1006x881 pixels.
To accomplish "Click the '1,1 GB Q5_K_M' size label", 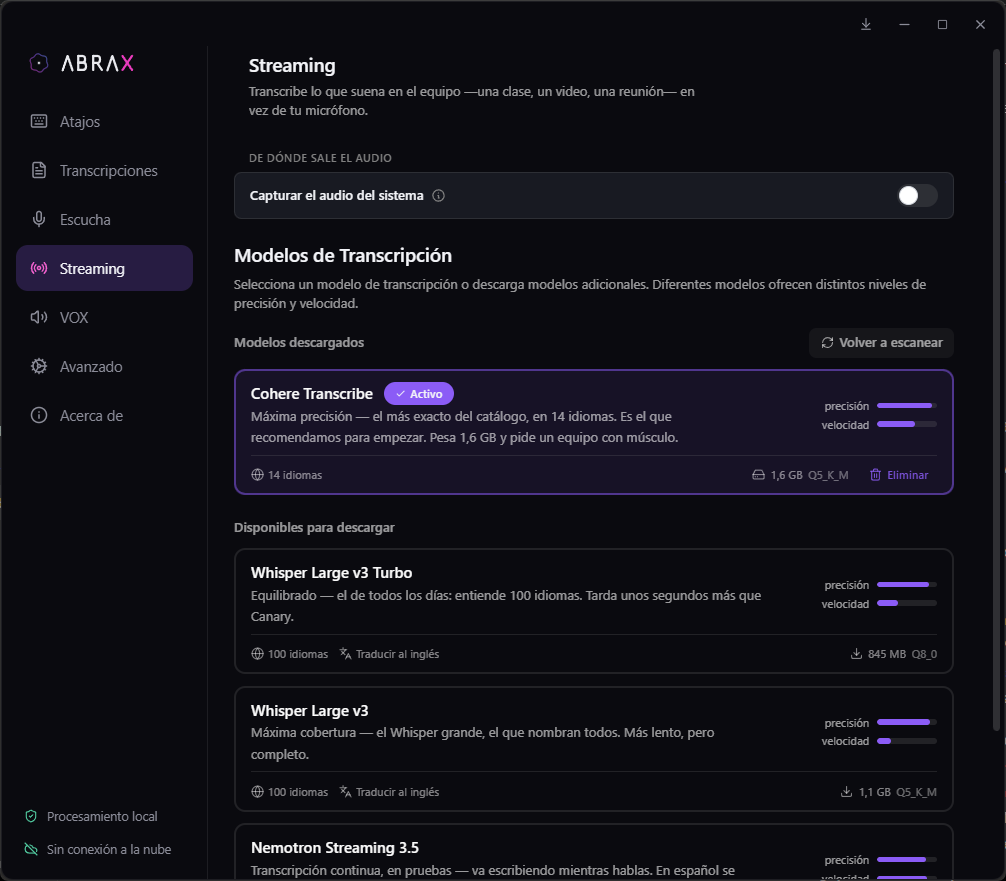I will 898,792.
